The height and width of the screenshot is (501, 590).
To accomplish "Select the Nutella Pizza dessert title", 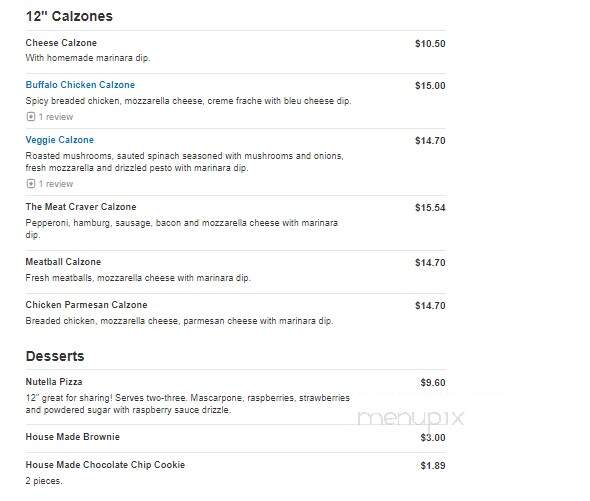I will point(54,382).
